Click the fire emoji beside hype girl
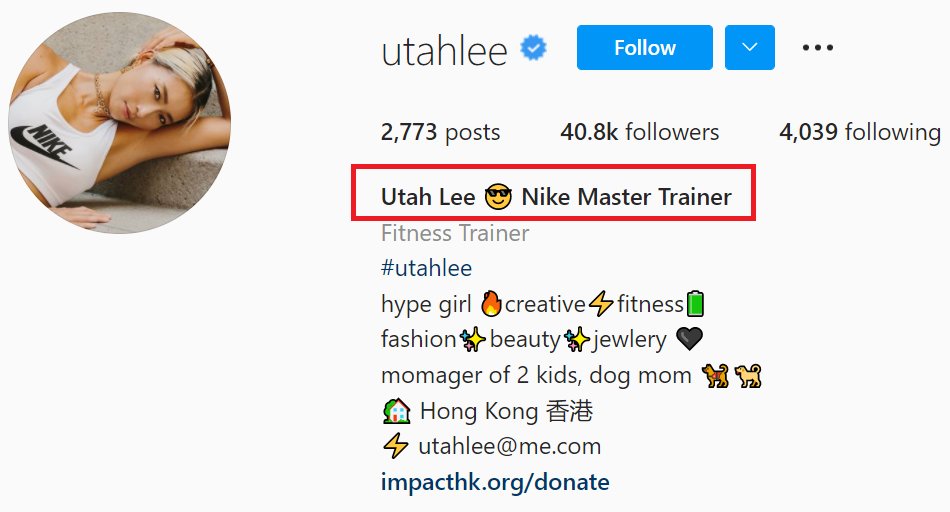Image resolution: width=950 pixels, height=512 pixels. point(491,304)
